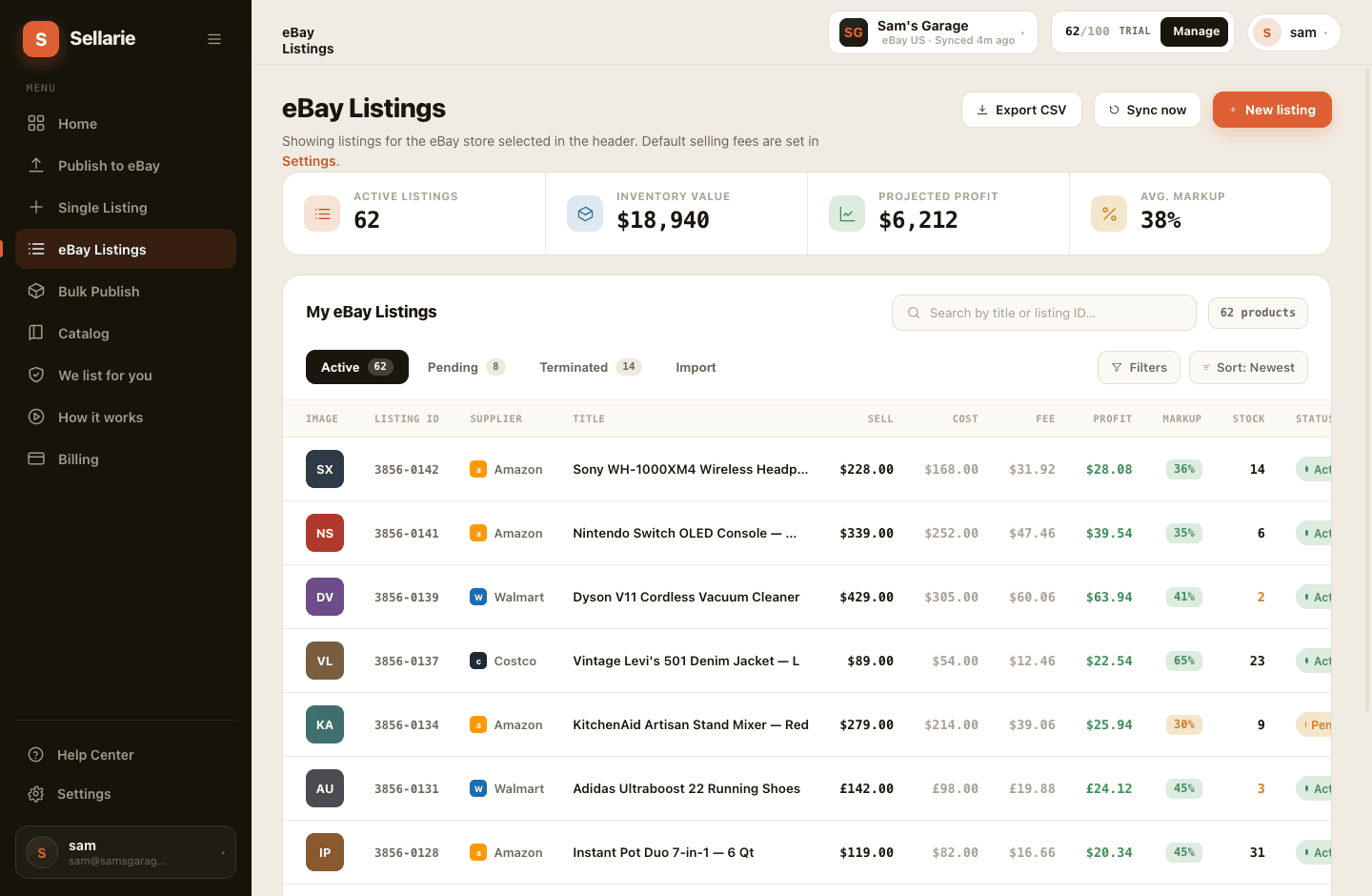Click the DV product thumbnail
The height and width of the screenshot is (896, 1372).
[325, 597]
